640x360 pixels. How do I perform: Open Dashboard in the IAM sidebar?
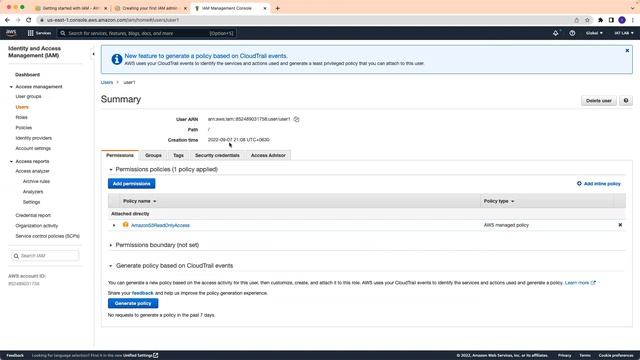pyautogui.click(x=27, y=75)
